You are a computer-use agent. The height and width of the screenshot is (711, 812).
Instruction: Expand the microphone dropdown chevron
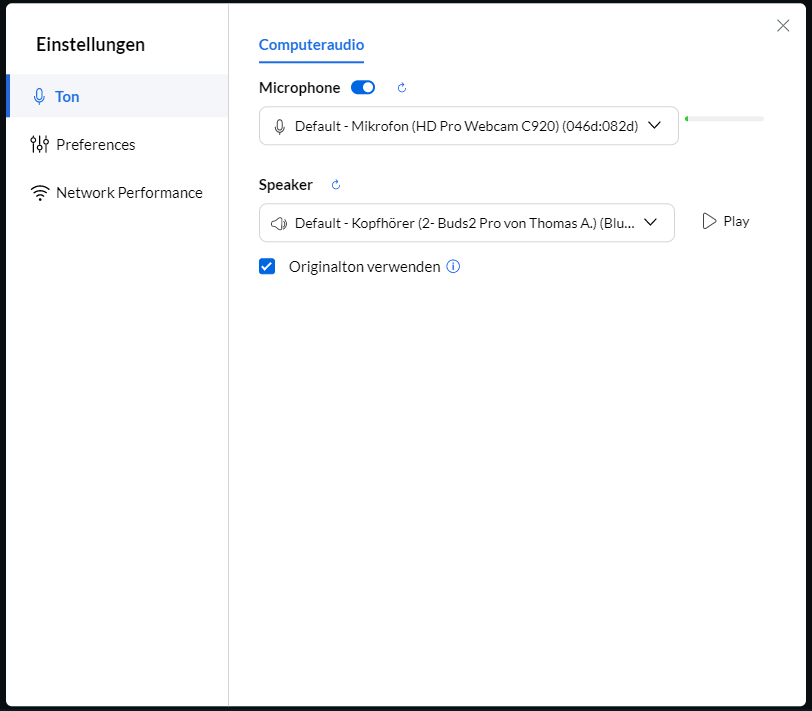[655, 126]
